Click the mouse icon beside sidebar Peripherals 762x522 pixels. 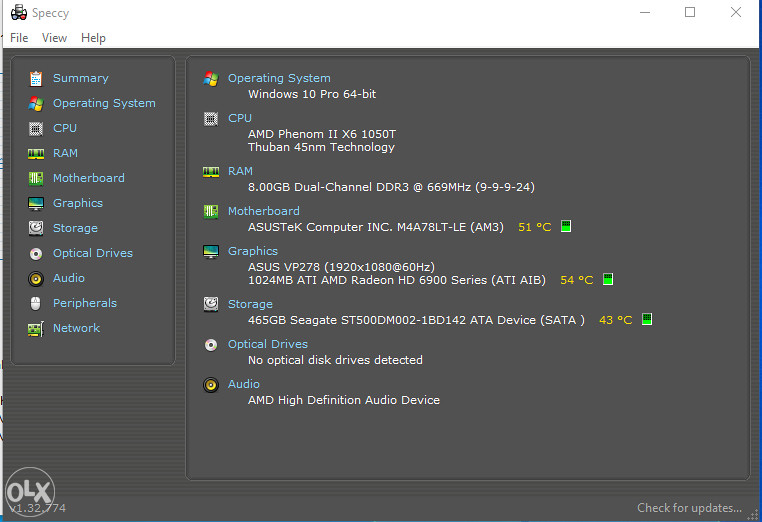click(35, 303)
